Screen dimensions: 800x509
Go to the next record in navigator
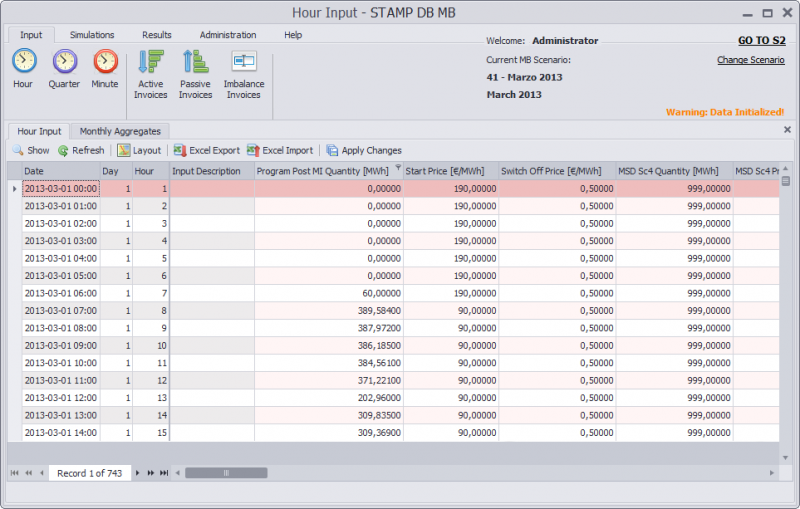tap(140, 472)
